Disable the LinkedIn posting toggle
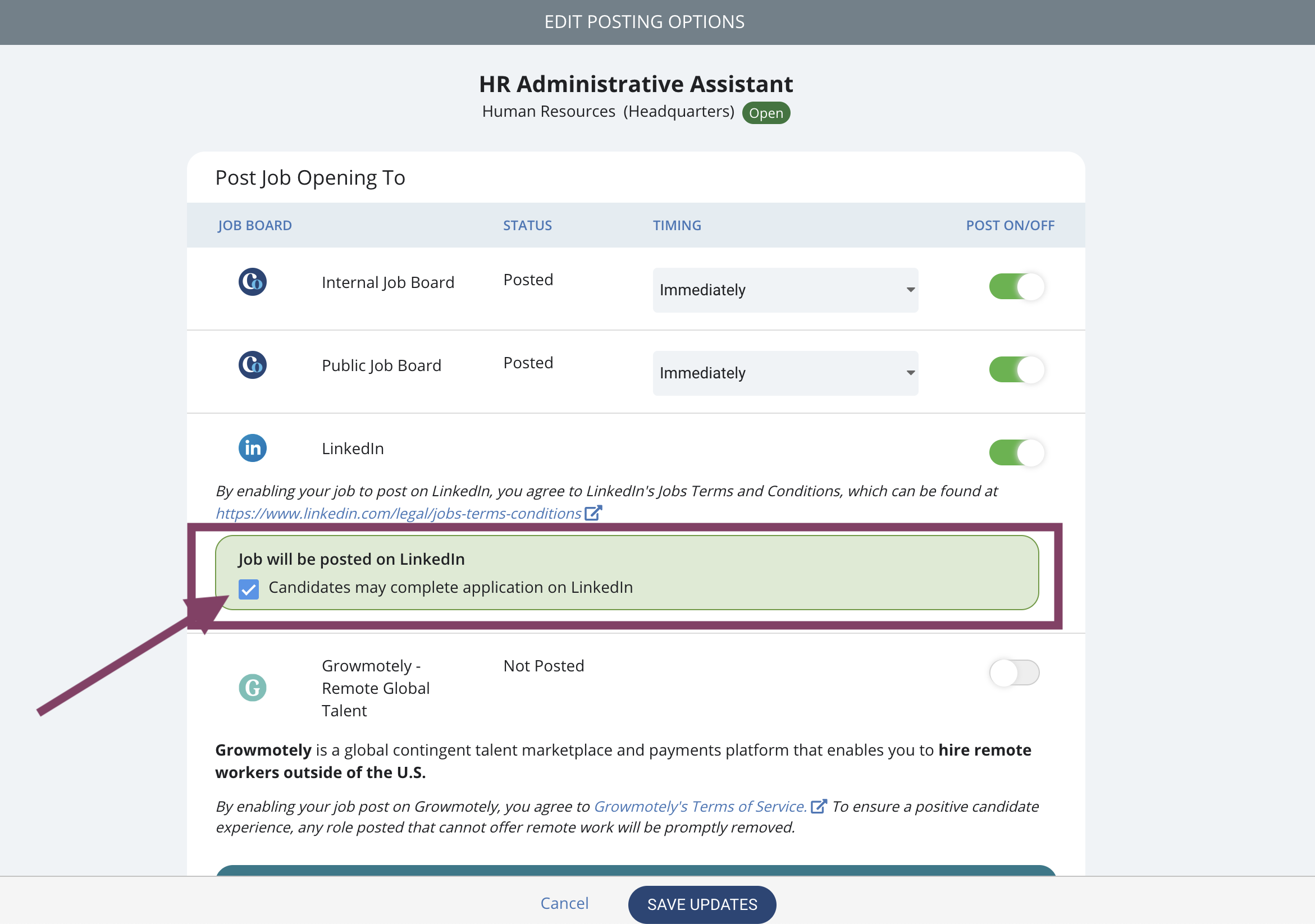Screen dimensions: 1315x924 (1016, 452)
